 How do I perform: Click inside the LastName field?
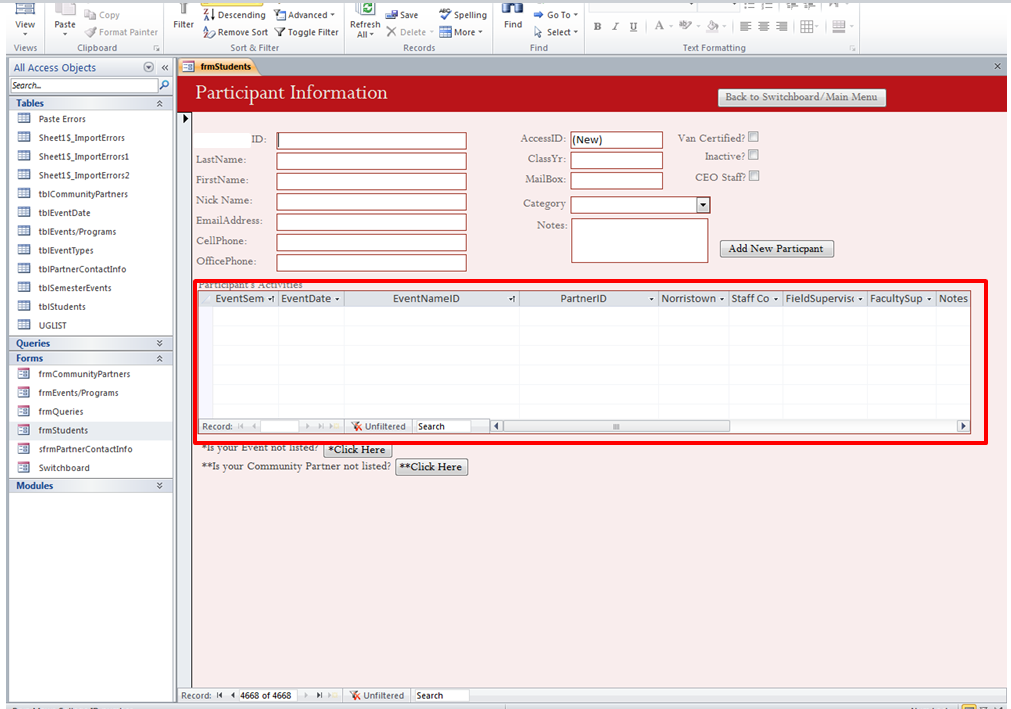371,160
